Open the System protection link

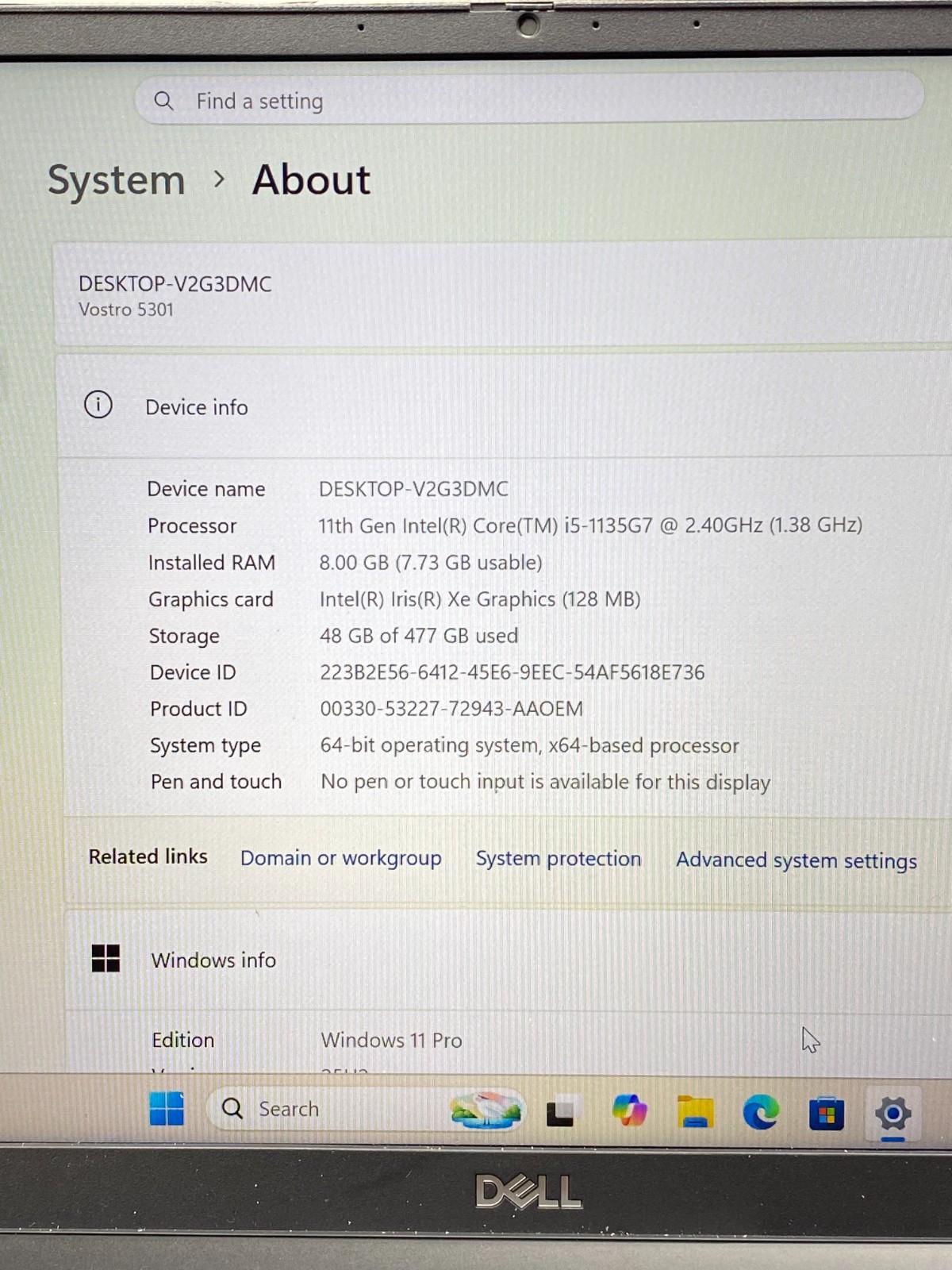[559, 859]
